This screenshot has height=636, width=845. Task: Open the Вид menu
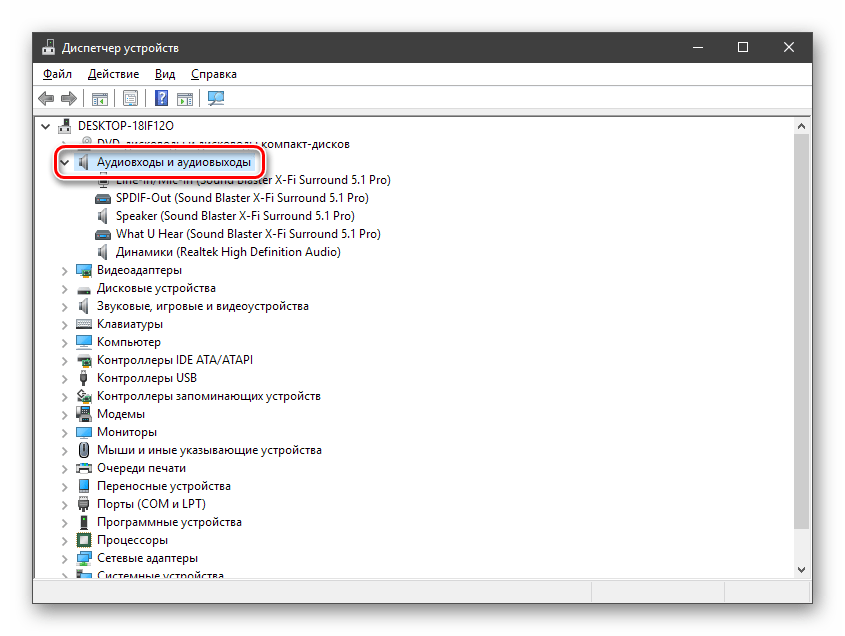165,74
